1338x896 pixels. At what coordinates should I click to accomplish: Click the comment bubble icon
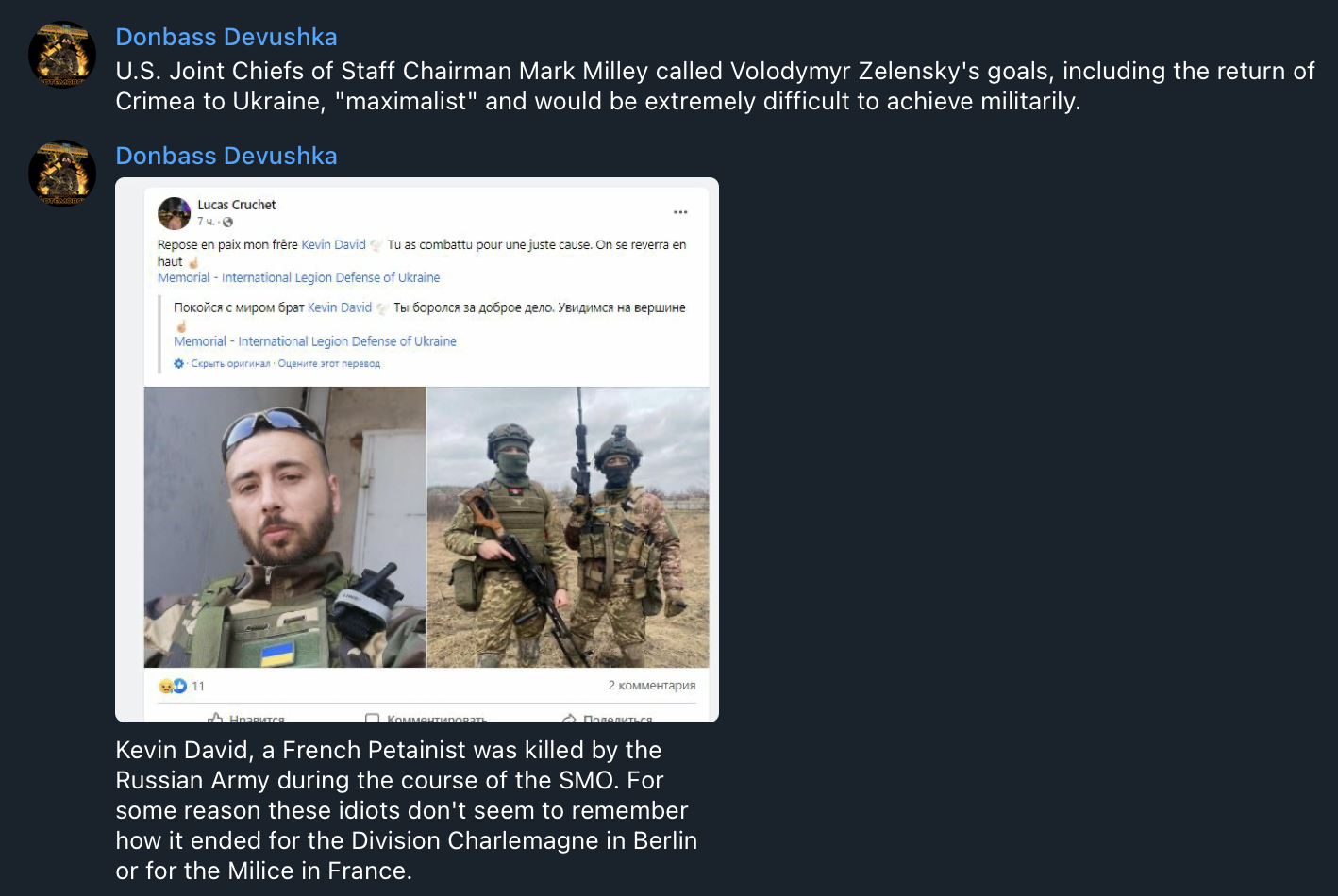click(372, 719)
